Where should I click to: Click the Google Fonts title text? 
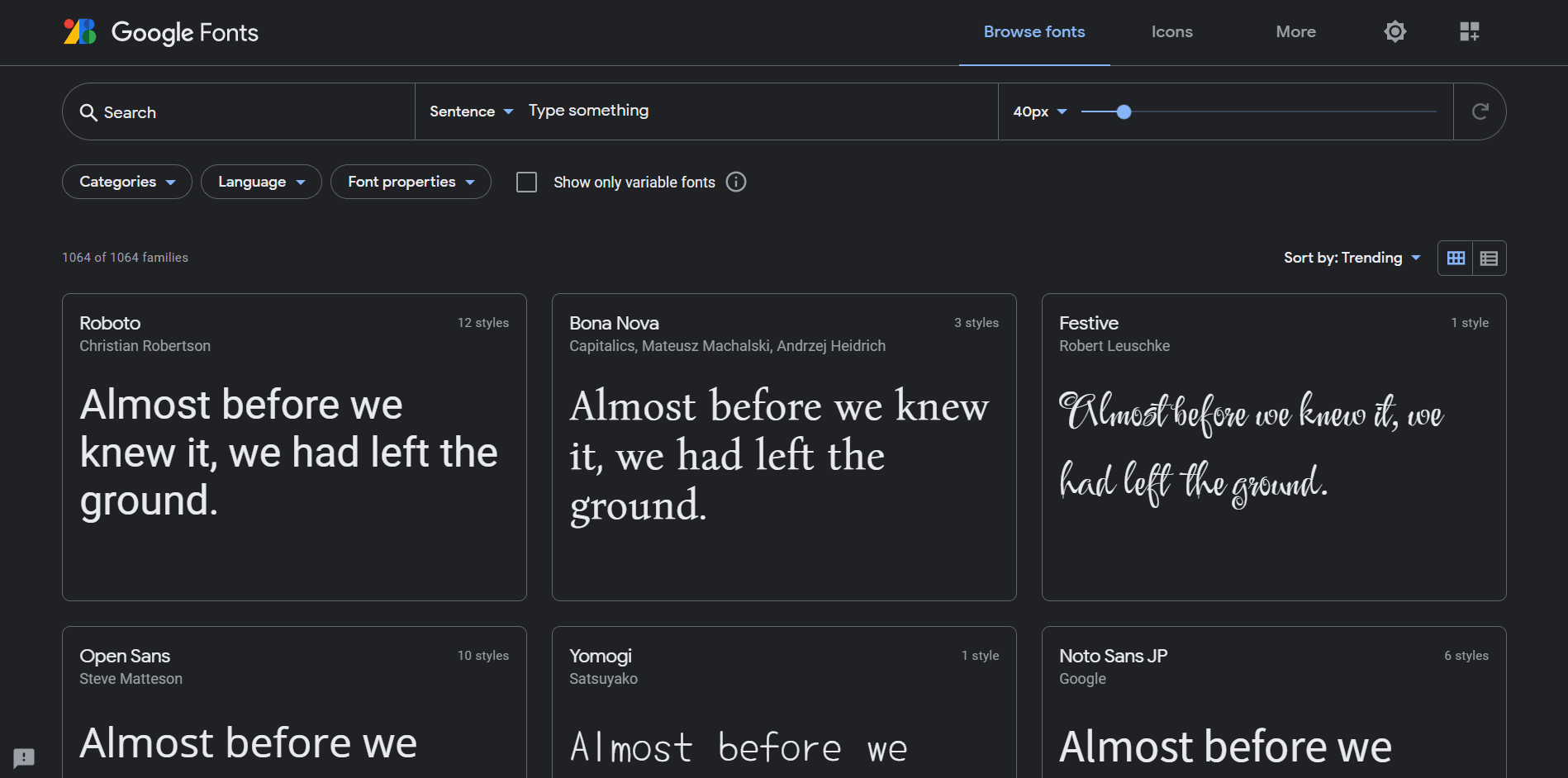[185, 32]
